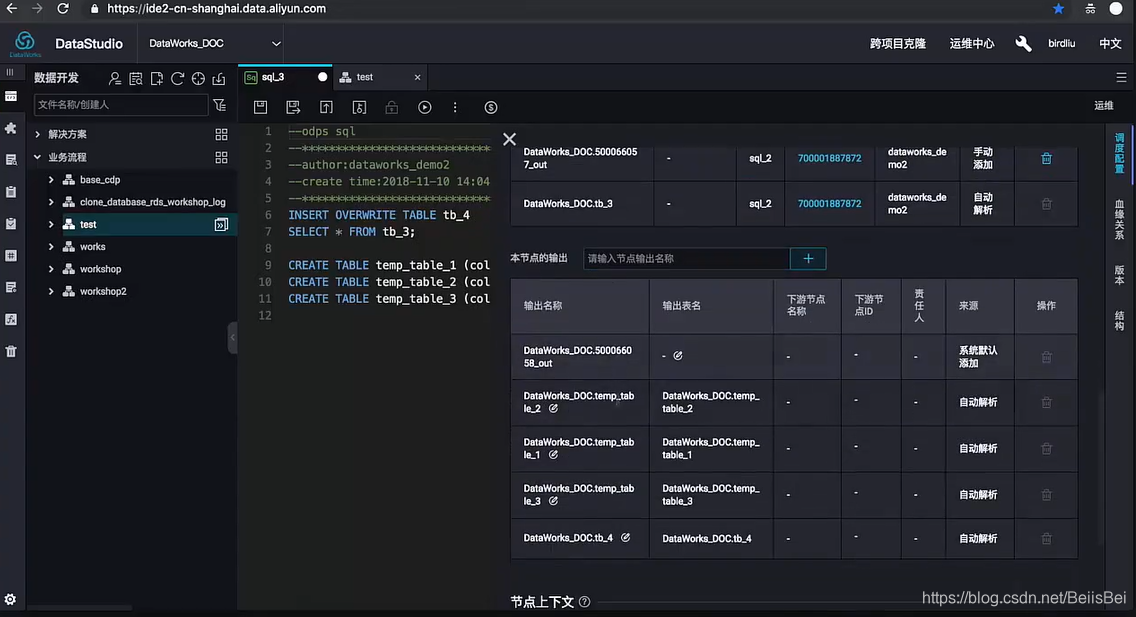The width and height of the screenshot is (1136, 617).
Task: Open the right-side list menu icon of tab bar
Action: point(1121,77)
